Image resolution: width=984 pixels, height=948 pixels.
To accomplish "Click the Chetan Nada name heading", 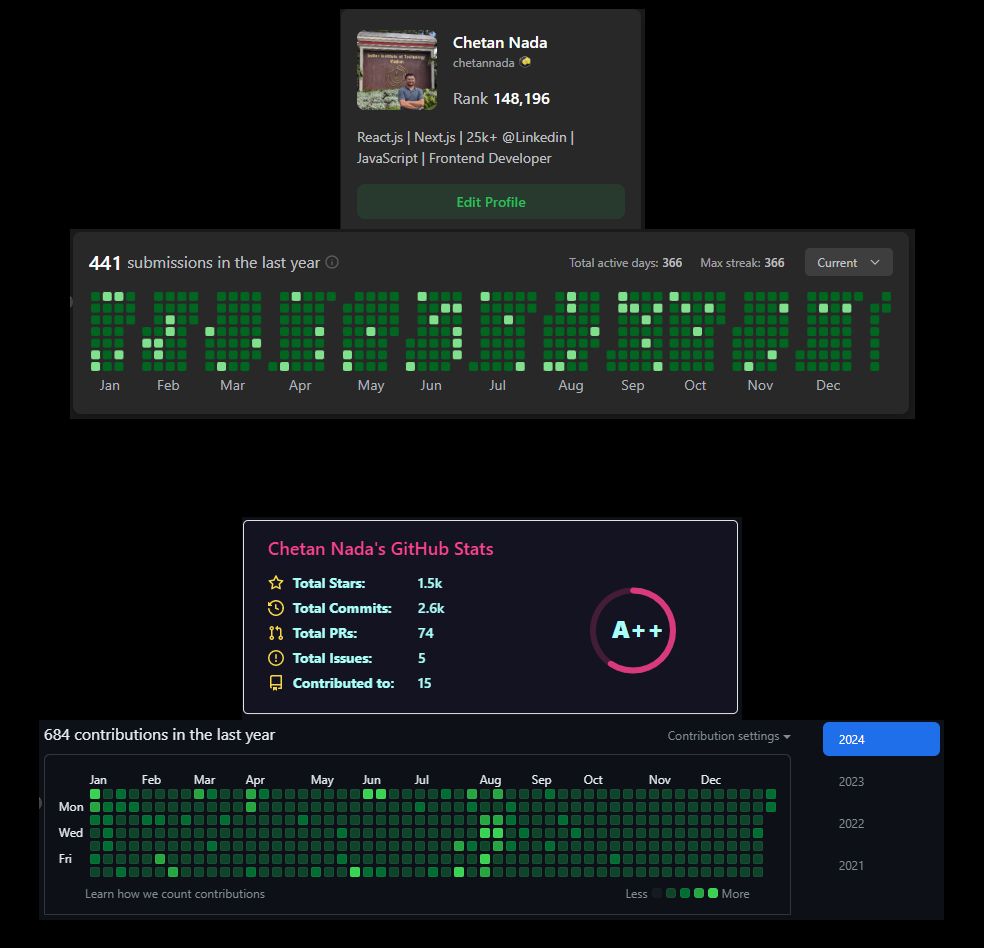I will (x=500, y=43).
